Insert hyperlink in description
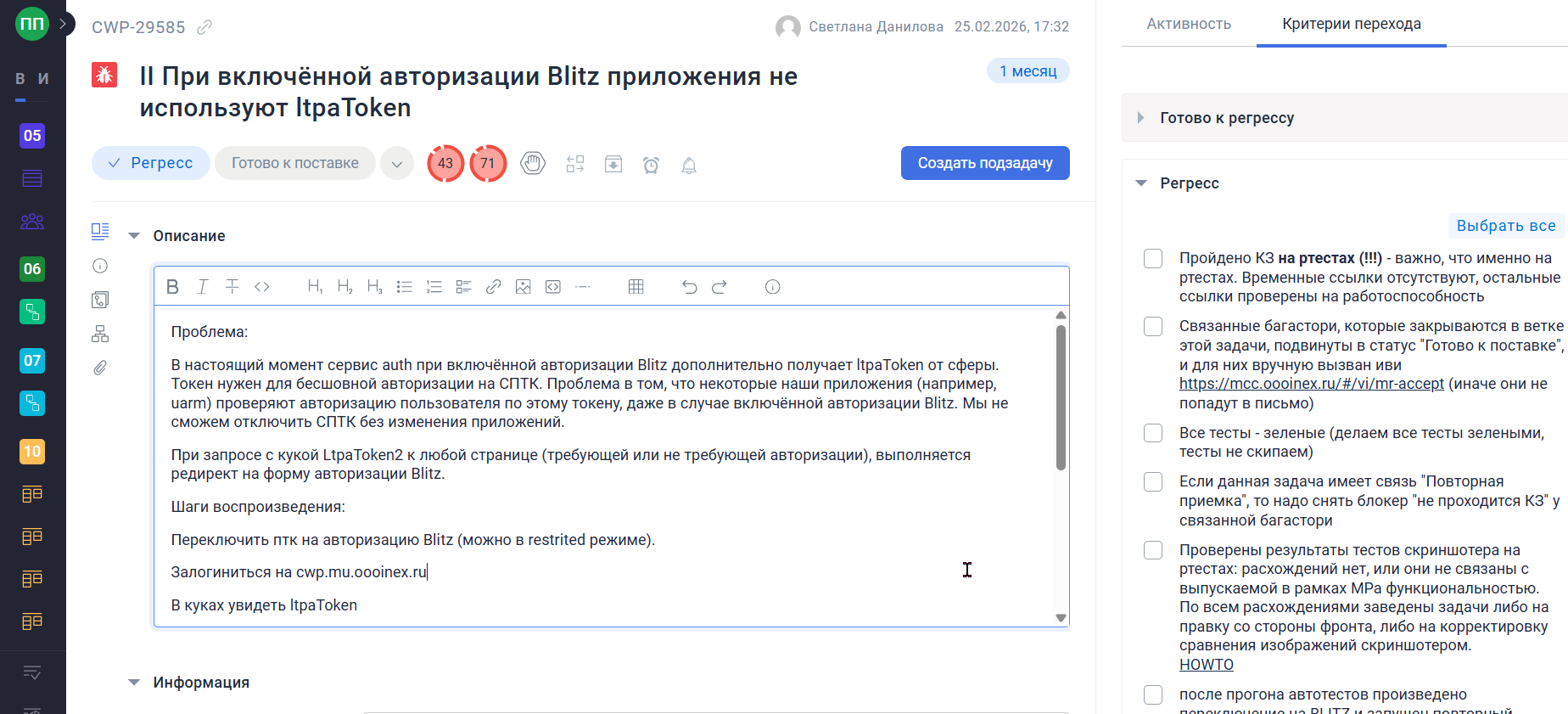This screenshot has height=714, width=1568. [494, 287]
